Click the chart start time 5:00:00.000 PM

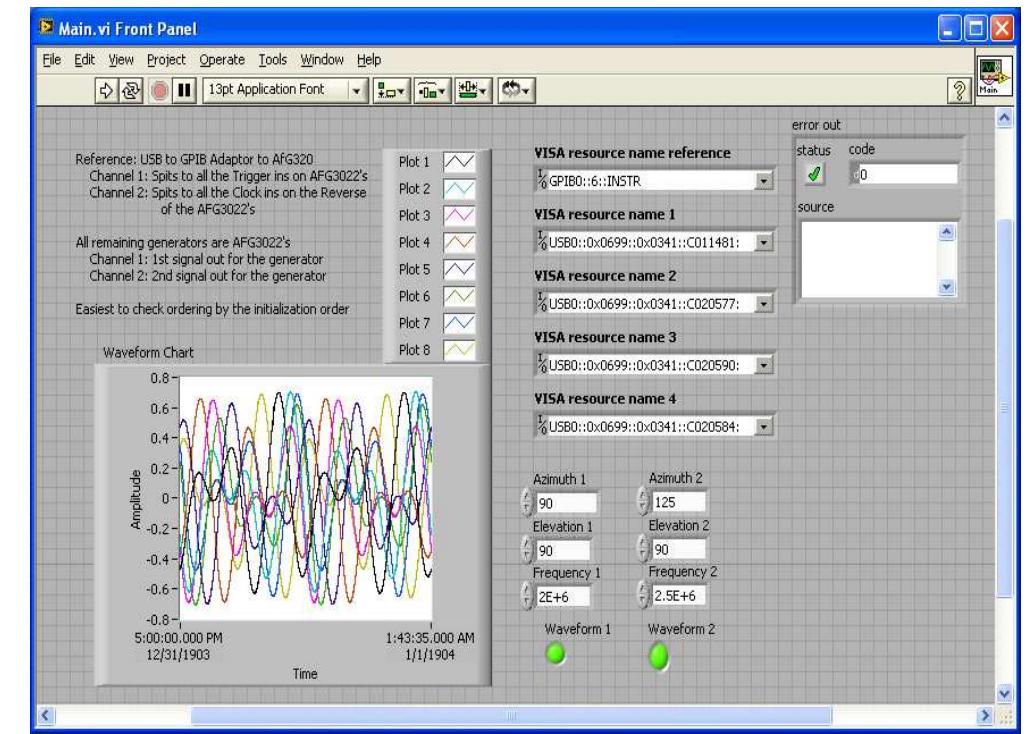click(178, 638)
